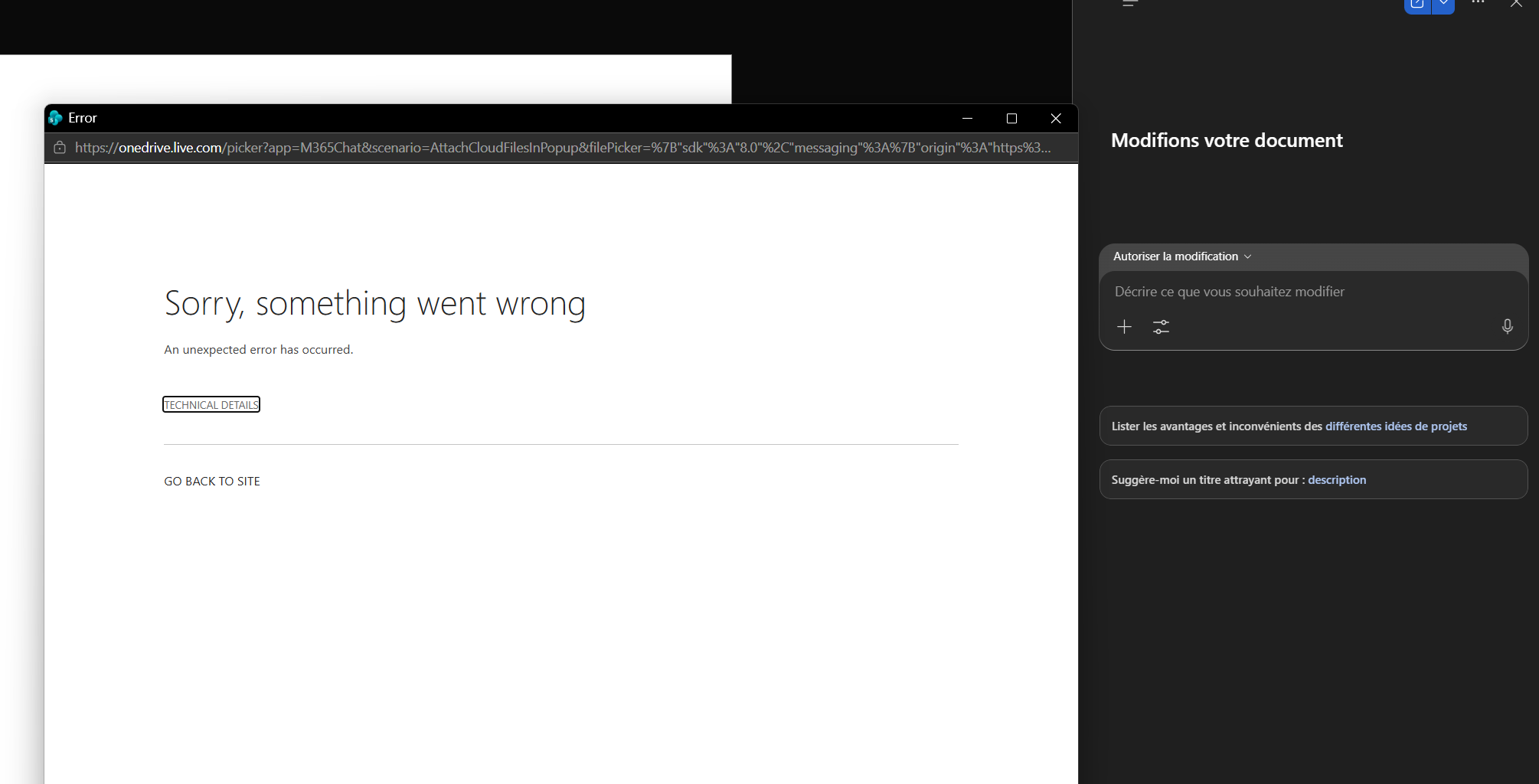Click the OneDrive icon in Error title bar
Screen dimensions: 1539x784
[55, 118]
